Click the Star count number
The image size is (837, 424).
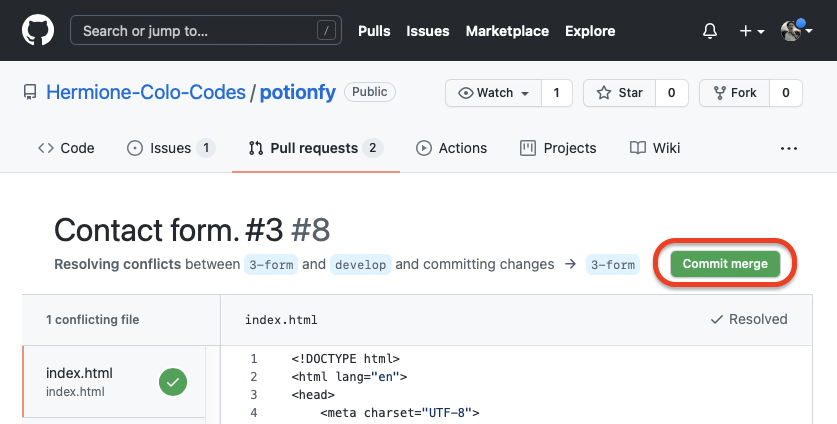click(671, 93)
